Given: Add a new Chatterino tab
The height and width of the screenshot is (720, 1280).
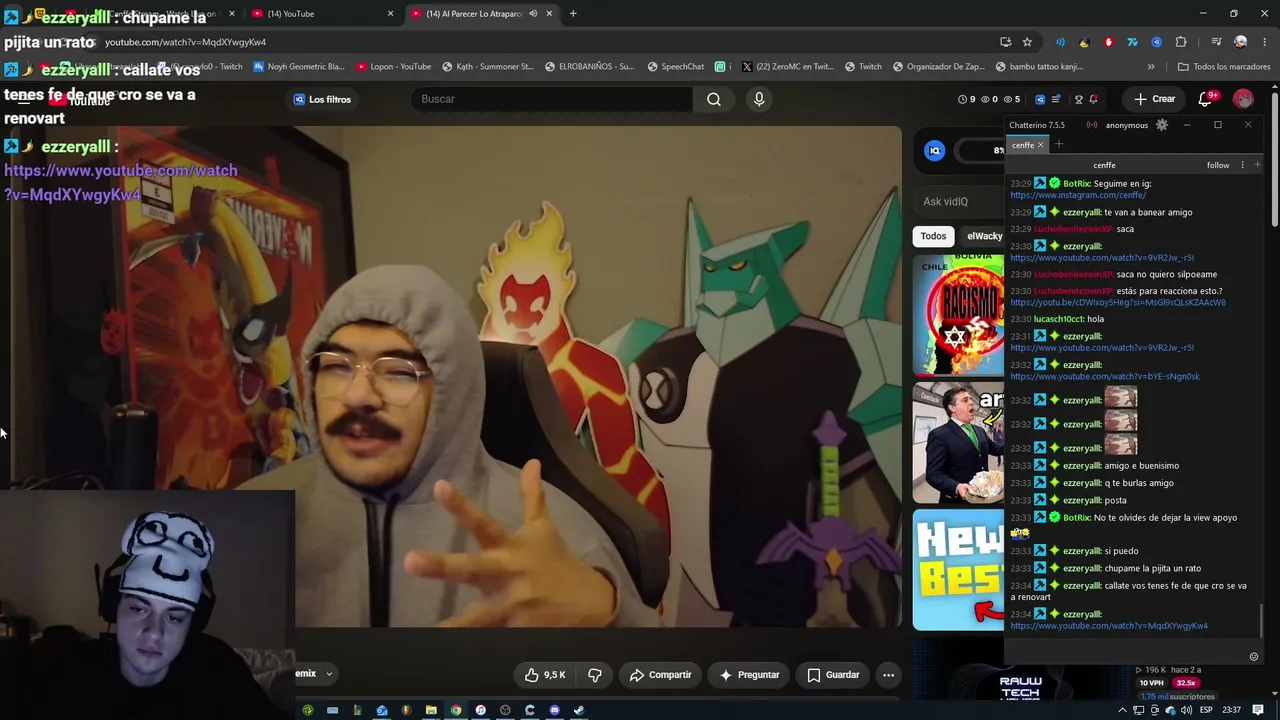Looking at the screenshot, I should (1059, 145).
